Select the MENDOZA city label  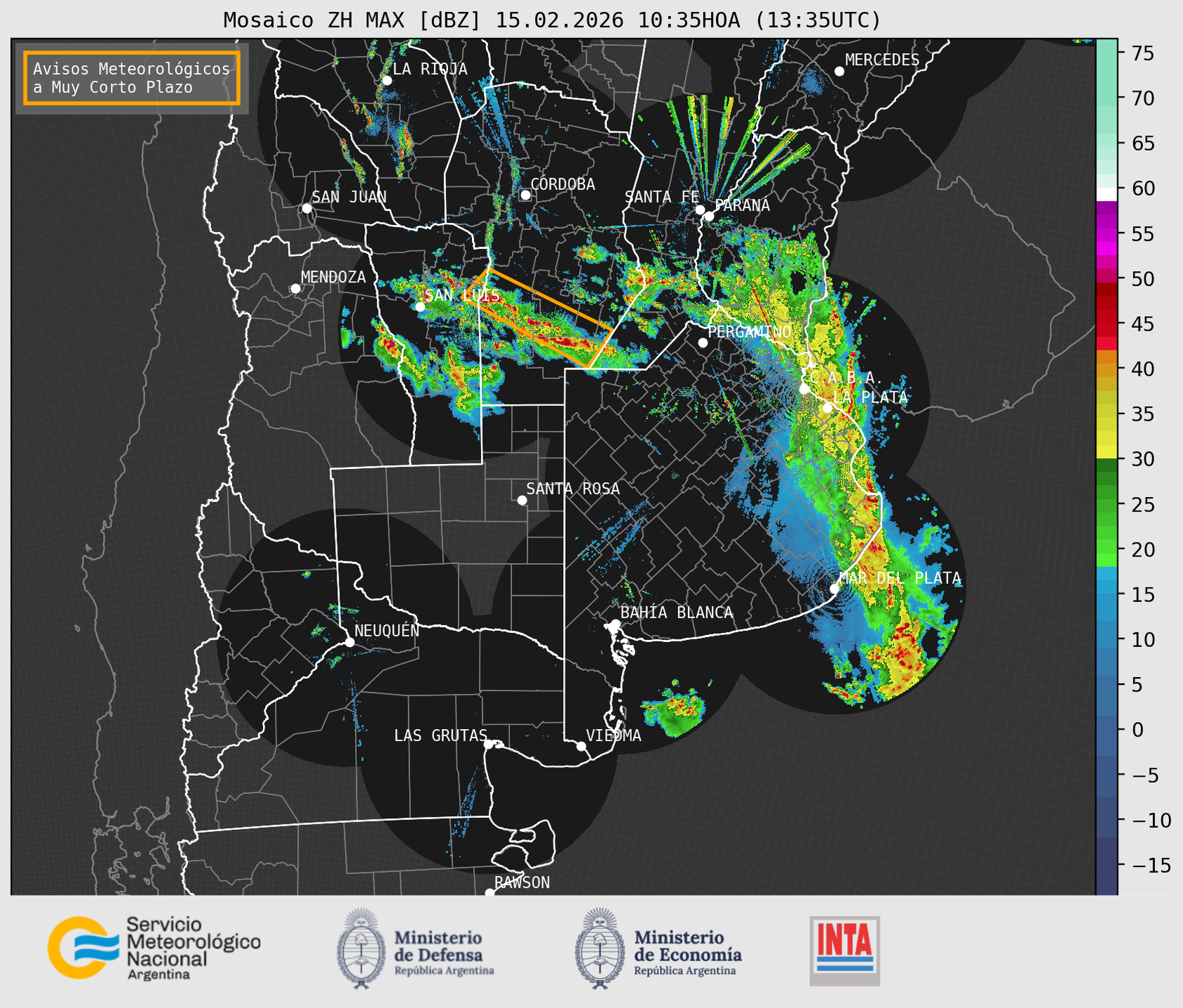pyautogui.click(x=333, y=277)
